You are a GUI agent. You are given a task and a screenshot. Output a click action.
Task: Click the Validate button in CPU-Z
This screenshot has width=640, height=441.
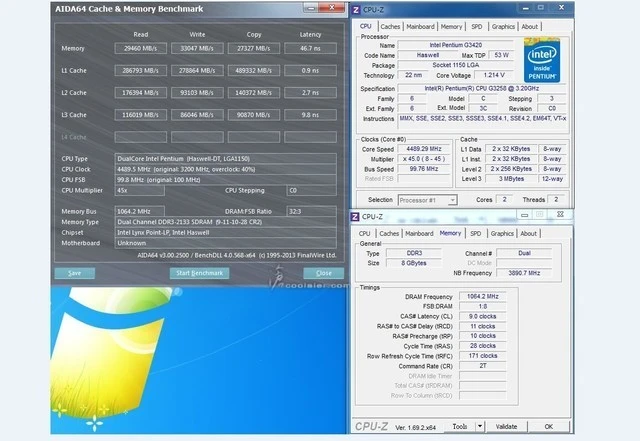click(x=506, y=426)
